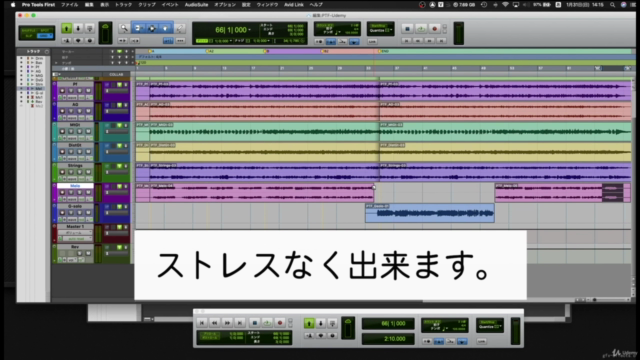Image resolution: width=640 pixels, height=360 pixels.
Task: Return to start in floating Transport window
Action: [202, 323]
